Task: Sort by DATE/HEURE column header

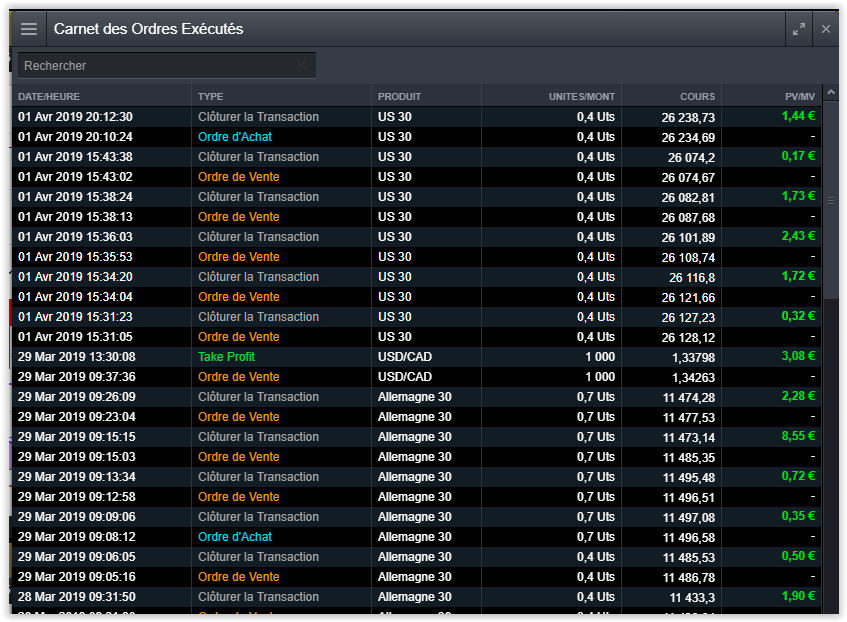Action: 49,97
